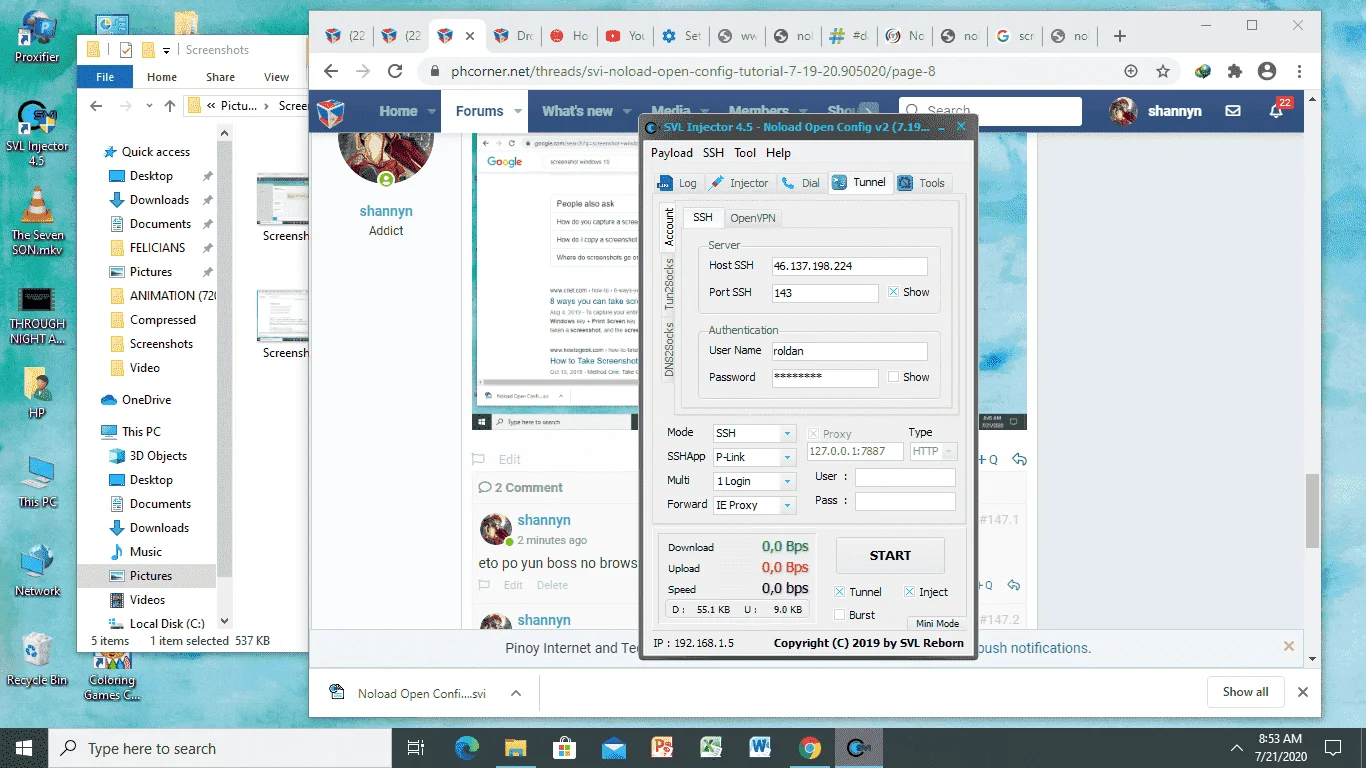1366x768 pixels.
Task: Click the 2 Comment link
Action: (520, 488)
